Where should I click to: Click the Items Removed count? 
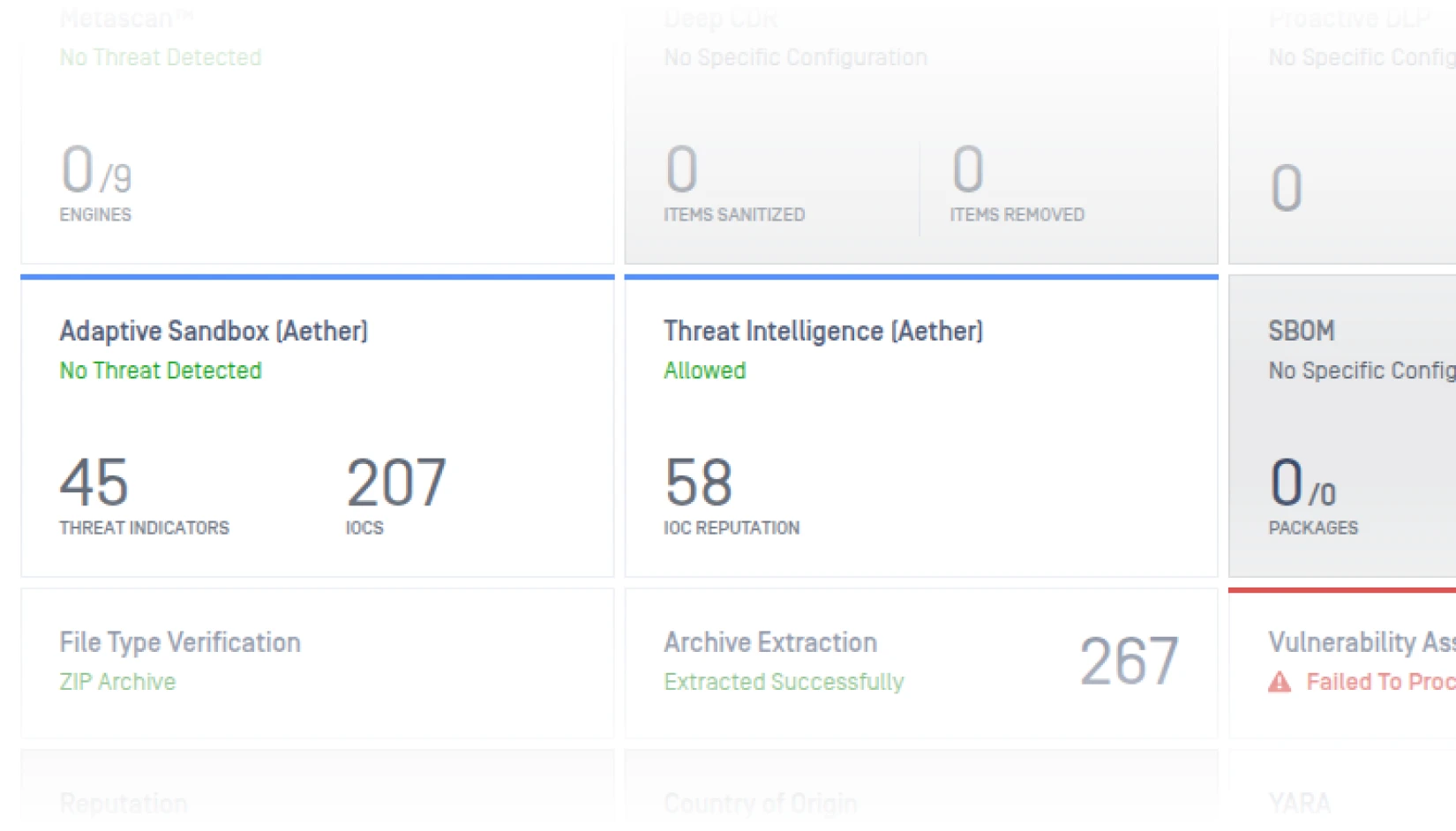pyautogui.click(x=967, y=169)
